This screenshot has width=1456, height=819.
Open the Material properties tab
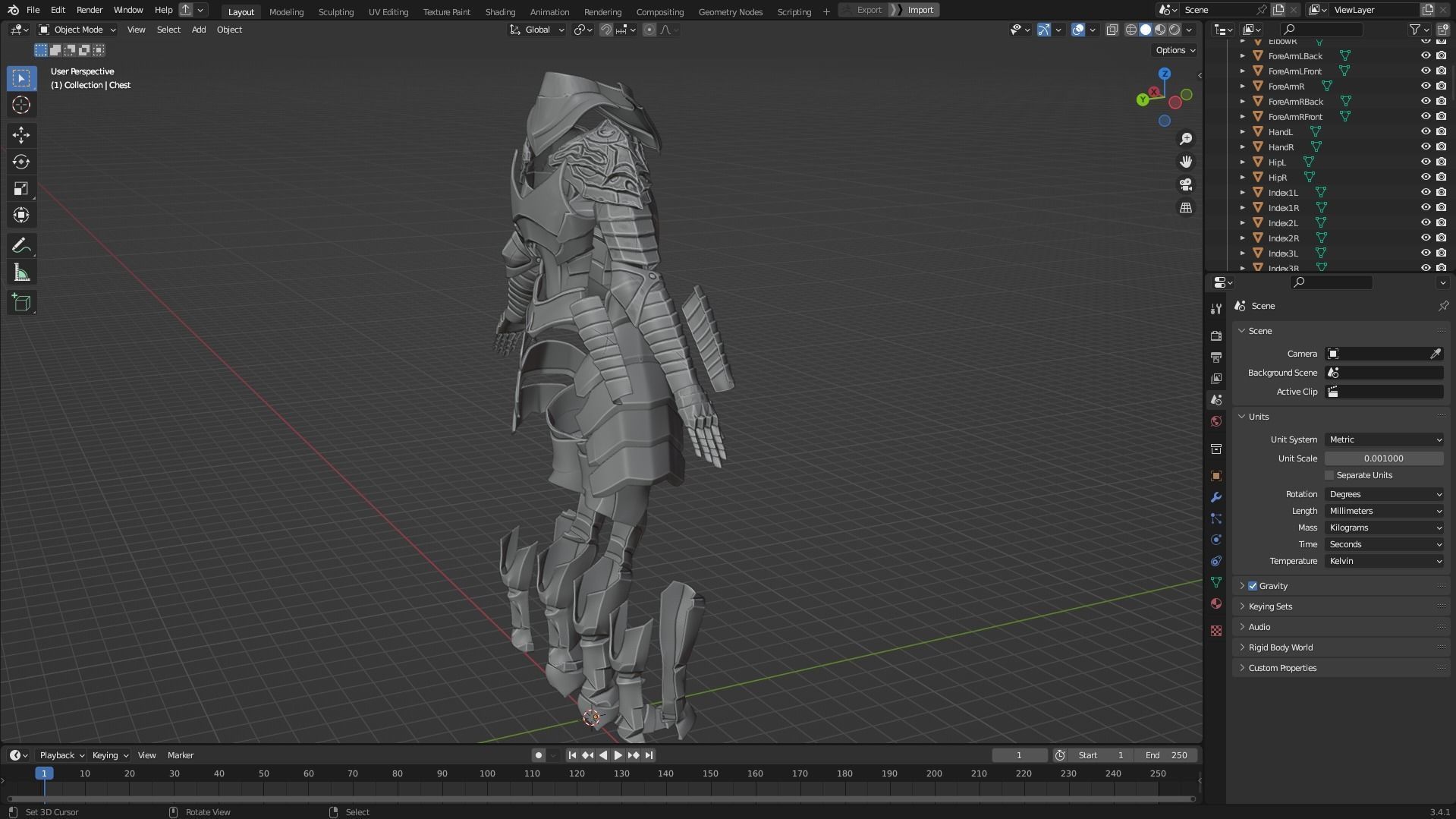click(x=1216, y=603)
